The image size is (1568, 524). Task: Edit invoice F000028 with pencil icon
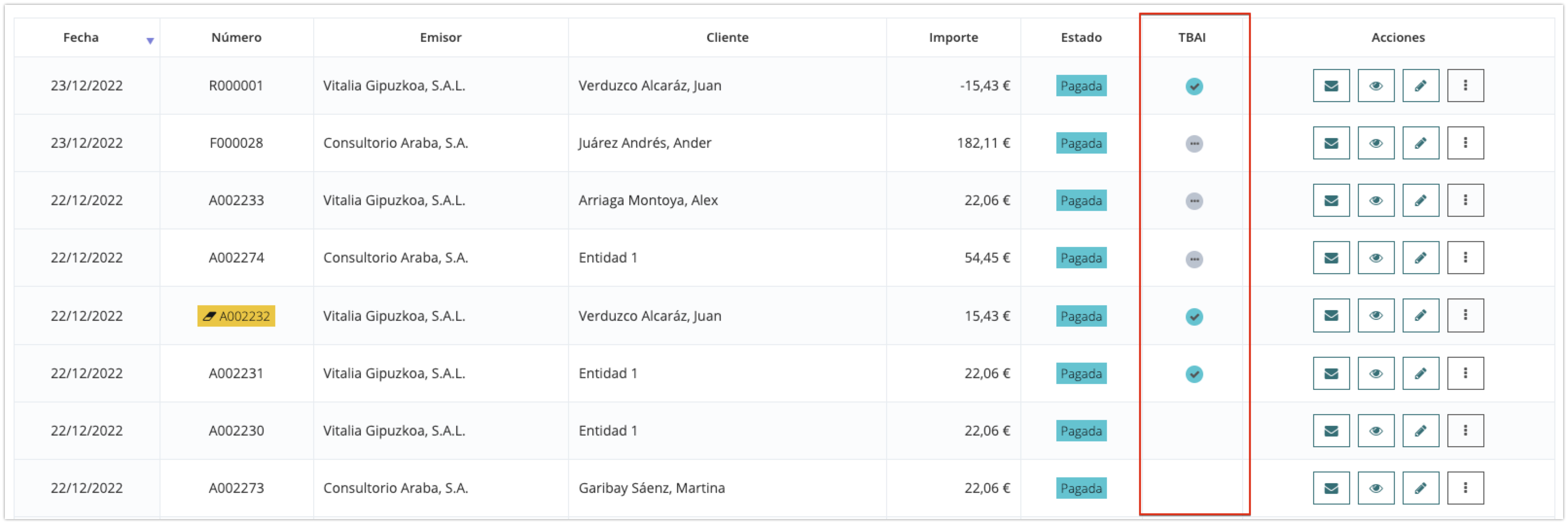click(x=1420, y=143)
